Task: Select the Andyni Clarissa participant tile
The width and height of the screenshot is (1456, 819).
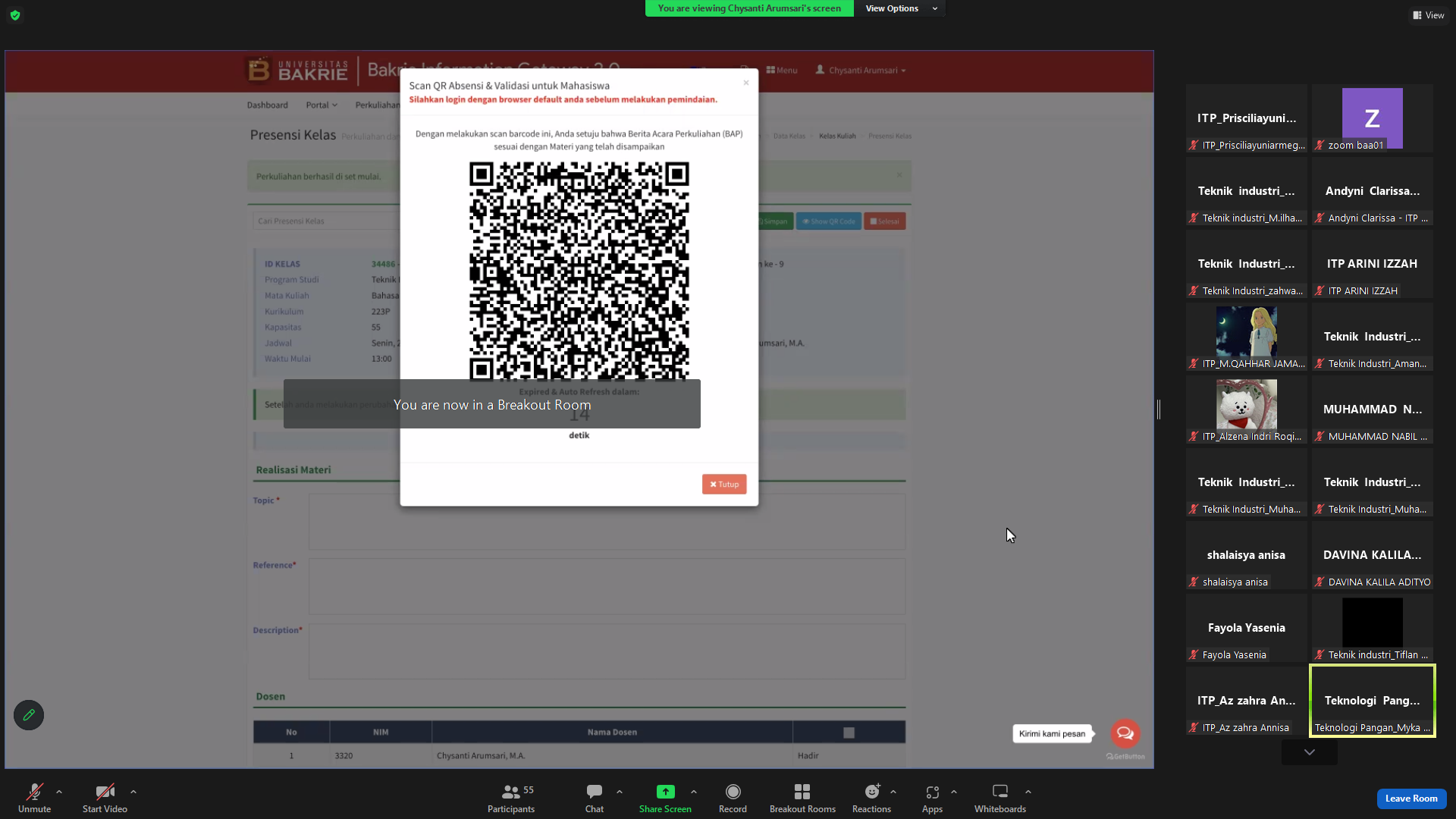Action: [1373, 192]
